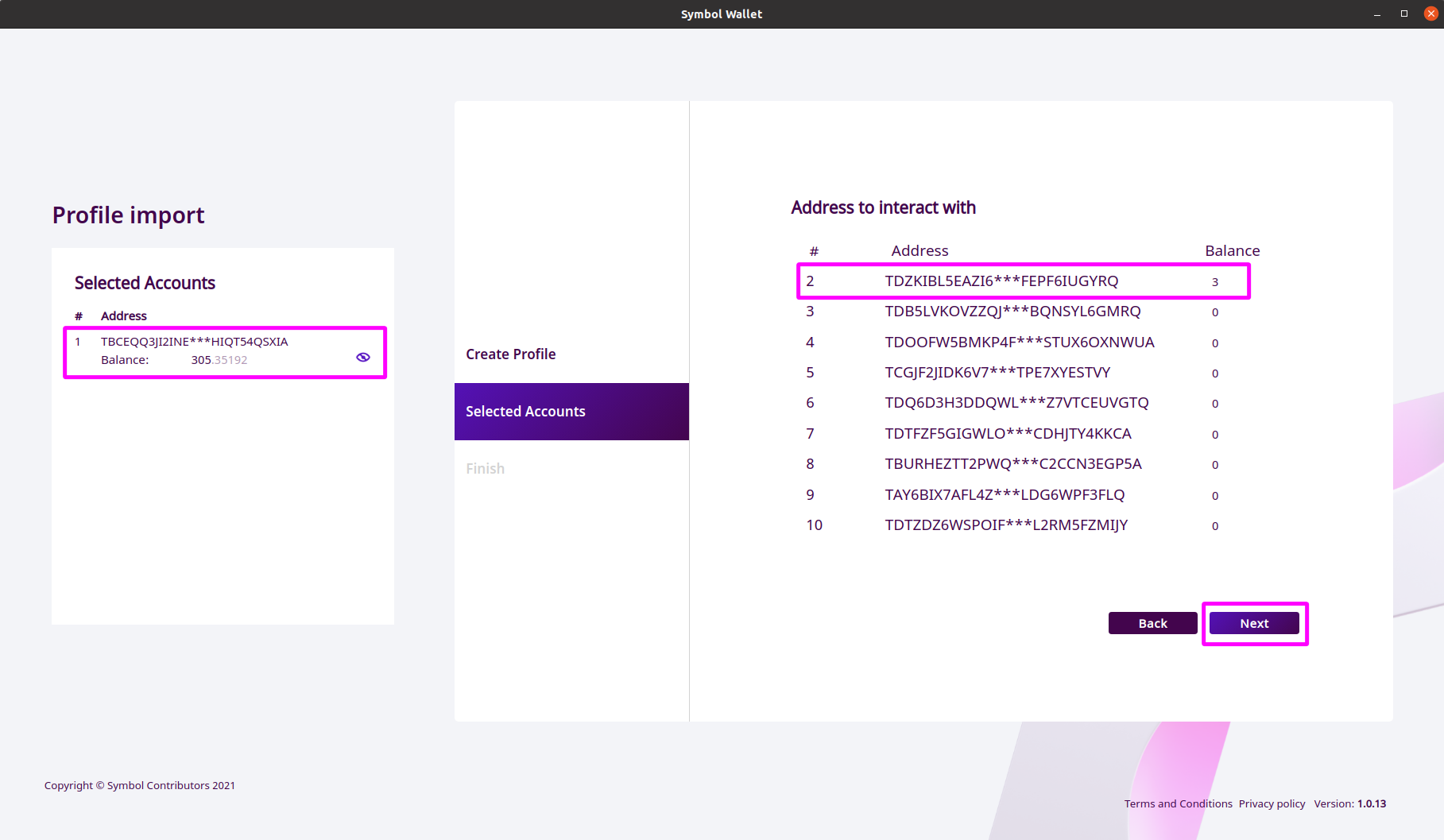Click the Balance column header

click(1232, 250)
